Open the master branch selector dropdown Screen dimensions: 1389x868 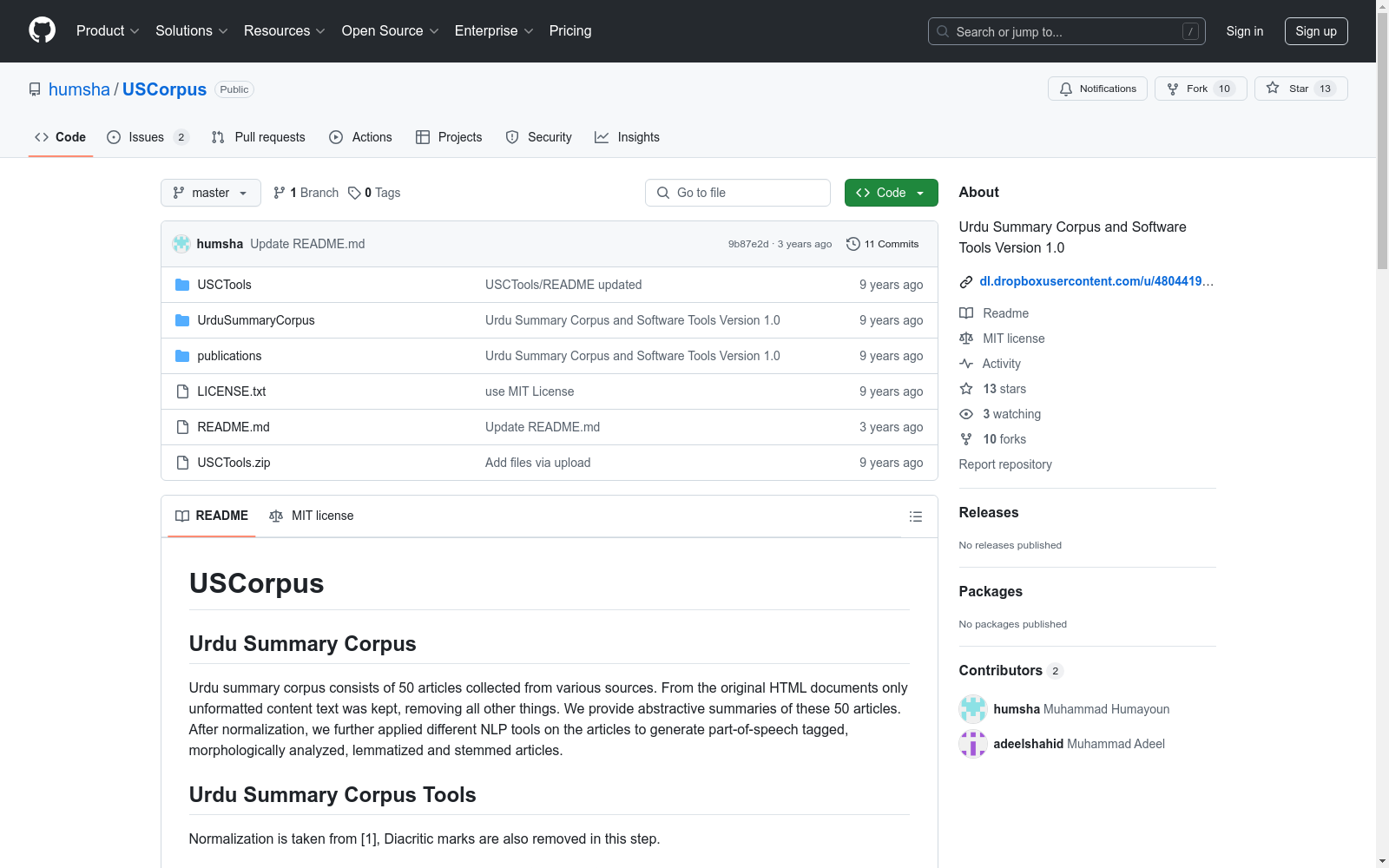click(x=211, y=193)
